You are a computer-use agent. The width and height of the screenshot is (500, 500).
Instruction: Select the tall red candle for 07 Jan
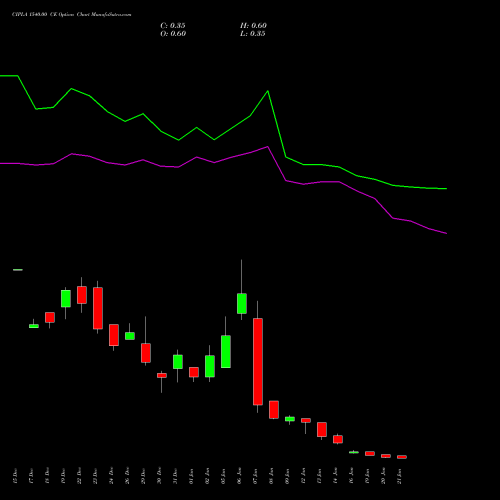point(258,362)
